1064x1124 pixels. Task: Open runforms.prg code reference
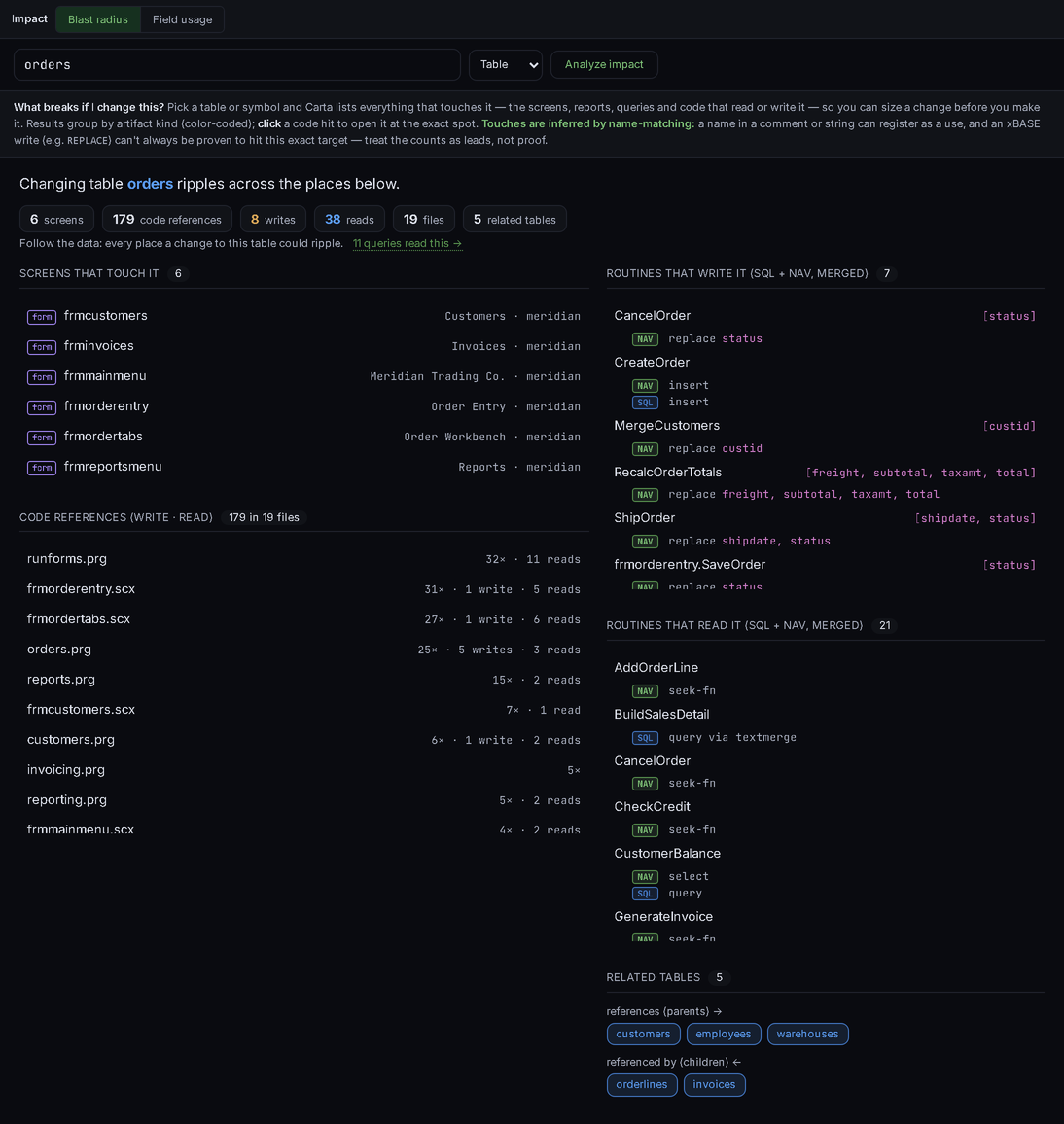click(304, 559)
